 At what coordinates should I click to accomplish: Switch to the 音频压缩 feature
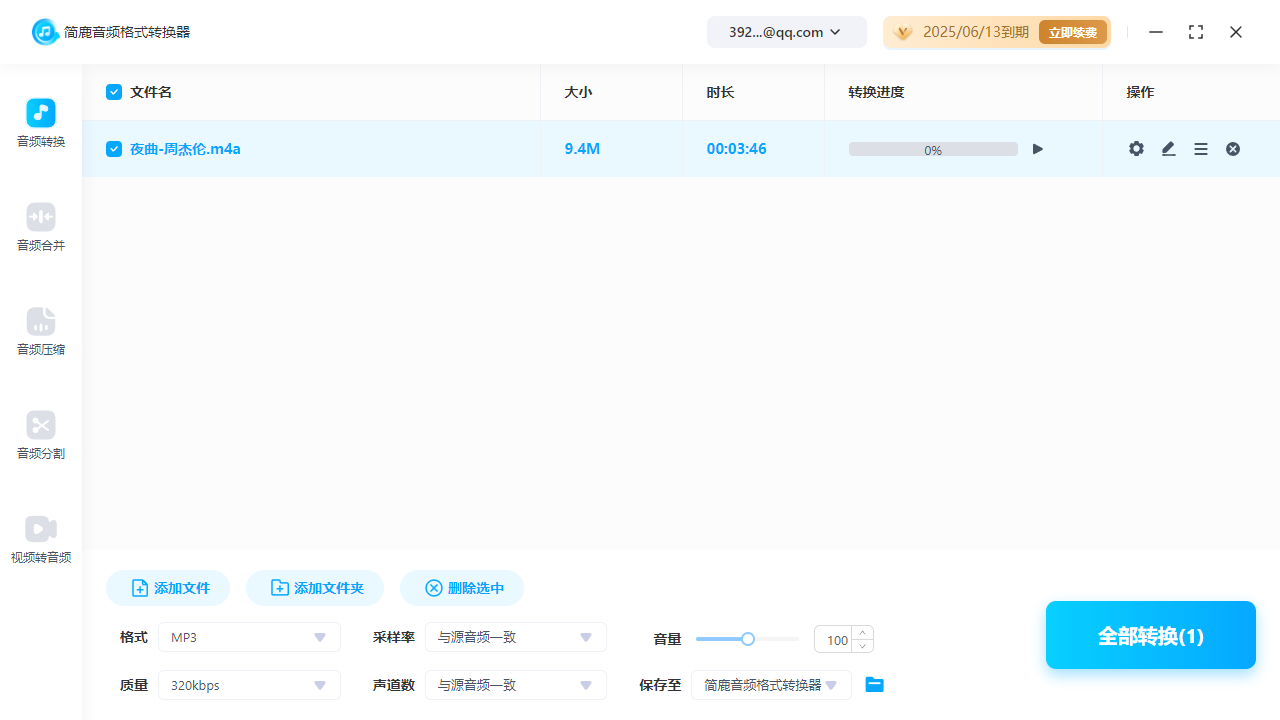[40, 332]
